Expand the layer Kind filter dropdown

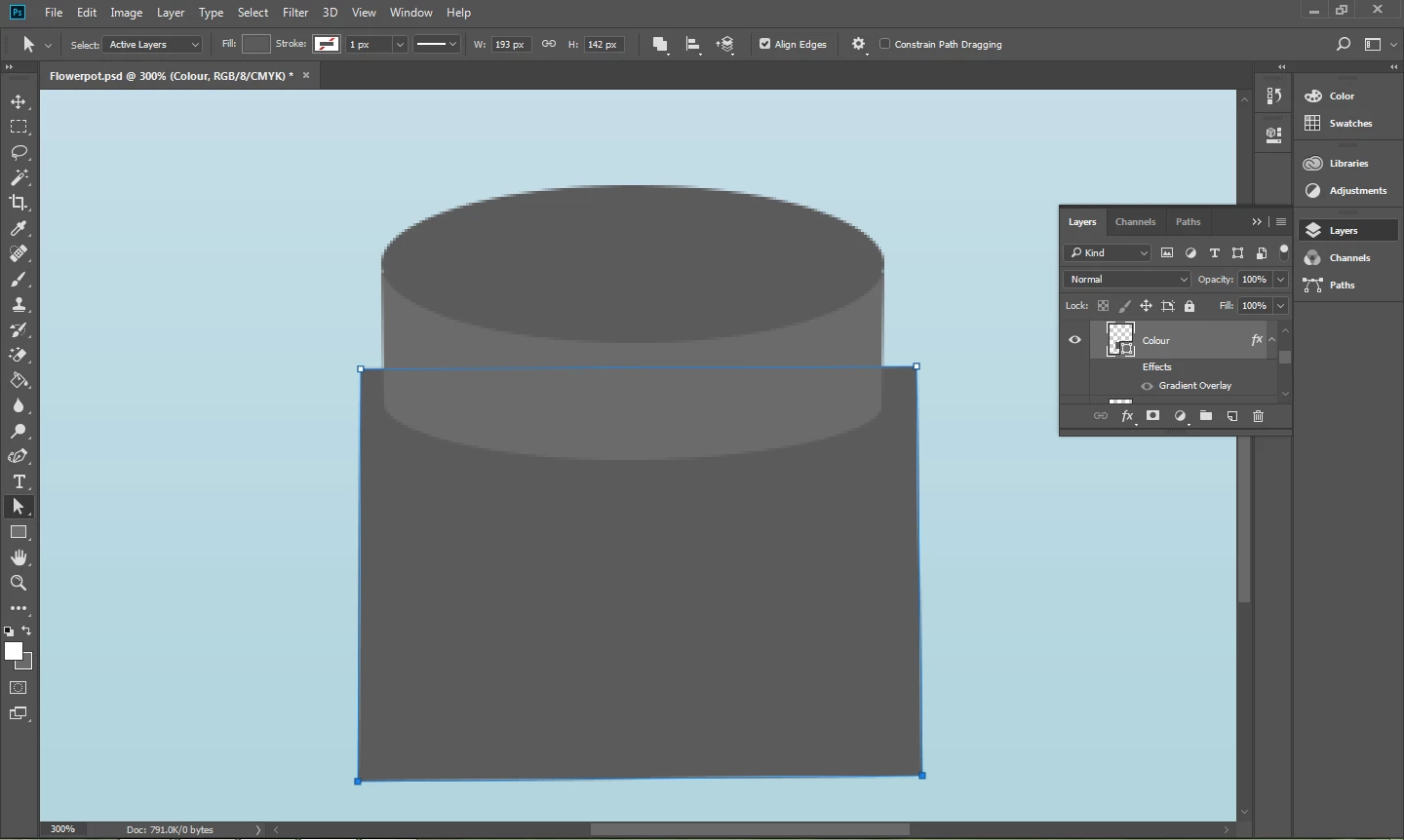pos(1109,253)
